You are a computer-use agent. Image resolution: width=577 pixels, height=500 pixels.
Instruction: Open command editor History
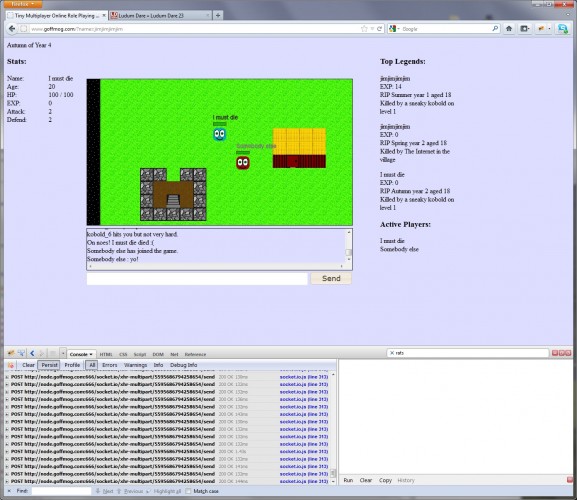point(406,480)
